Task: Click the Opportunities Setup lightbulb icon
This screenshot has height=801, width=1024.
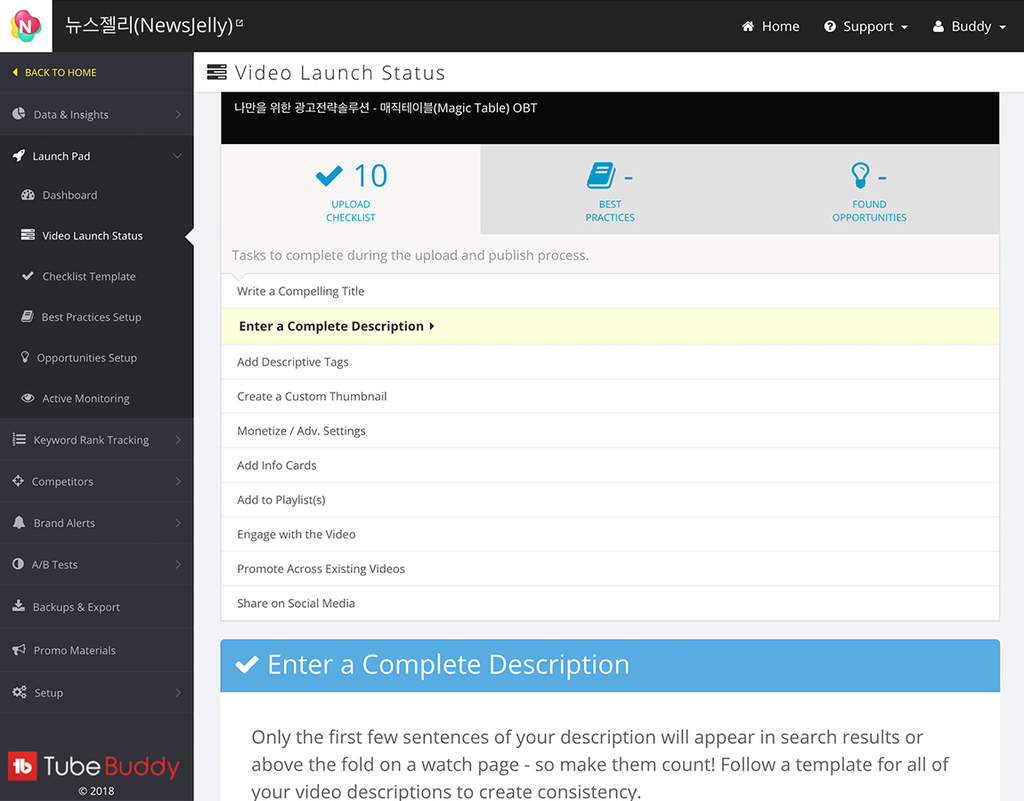Action: pyautogui.click(x=25, y=356)
